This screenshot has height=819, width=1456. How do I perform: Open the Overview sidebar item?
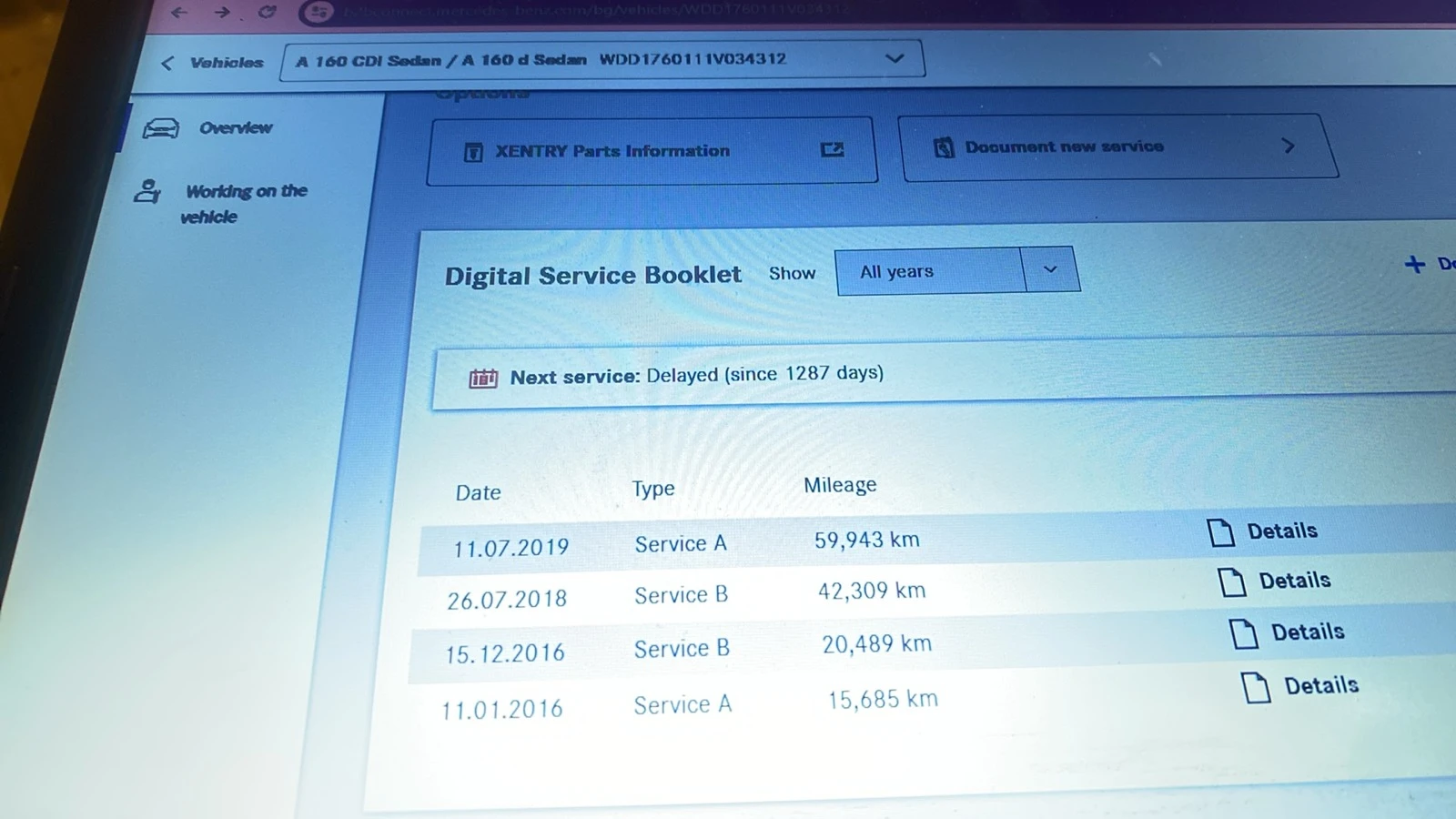(207, 128)
